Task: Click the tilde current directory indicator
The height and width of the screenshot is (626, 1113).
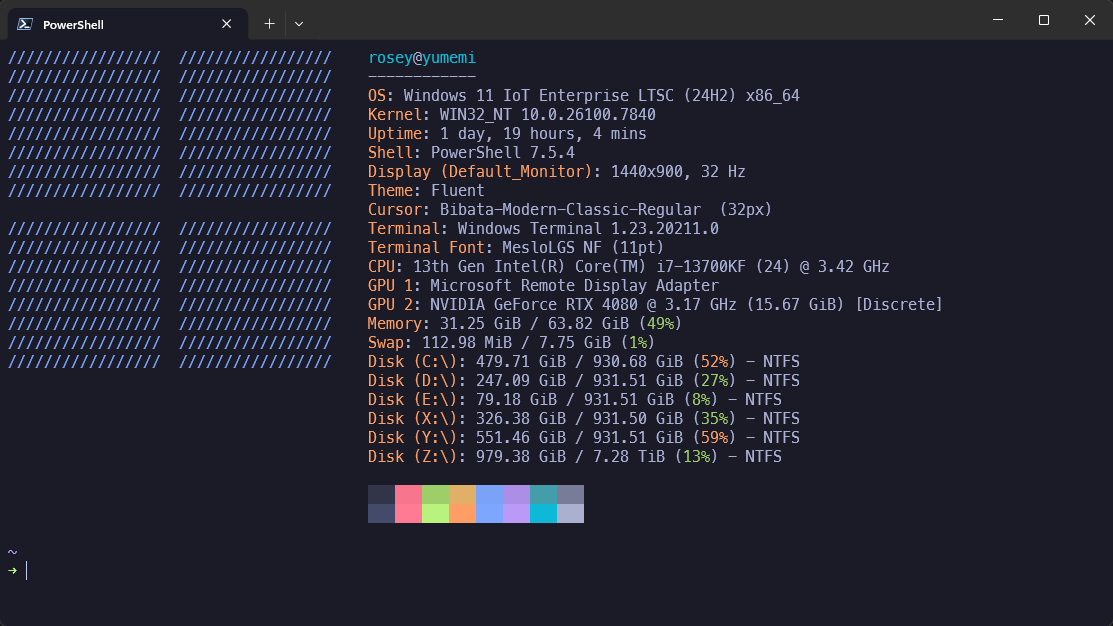Action: click(12, 551)
